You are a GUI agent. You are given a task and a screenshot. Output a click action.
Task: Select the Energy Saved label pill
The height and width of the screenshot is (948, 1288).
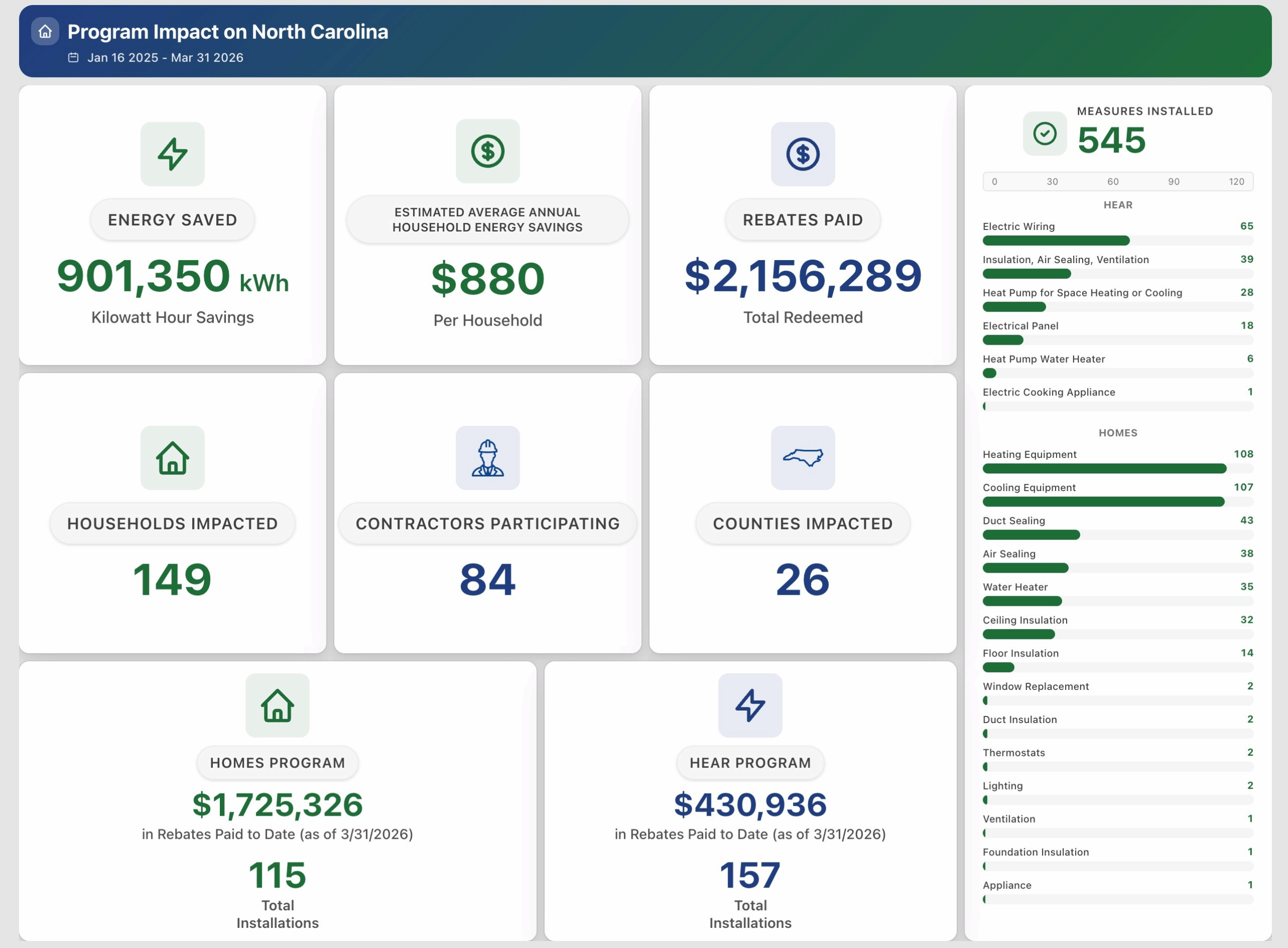coord(173,220)
